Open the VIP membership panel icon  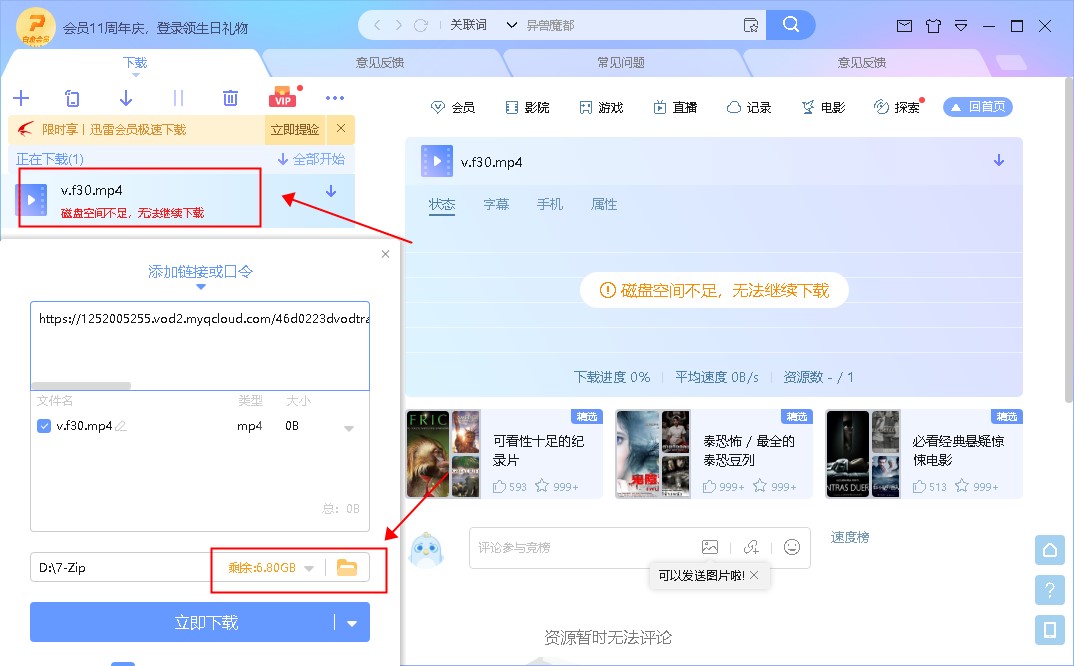pyautogui.click(x=282, y=98)
